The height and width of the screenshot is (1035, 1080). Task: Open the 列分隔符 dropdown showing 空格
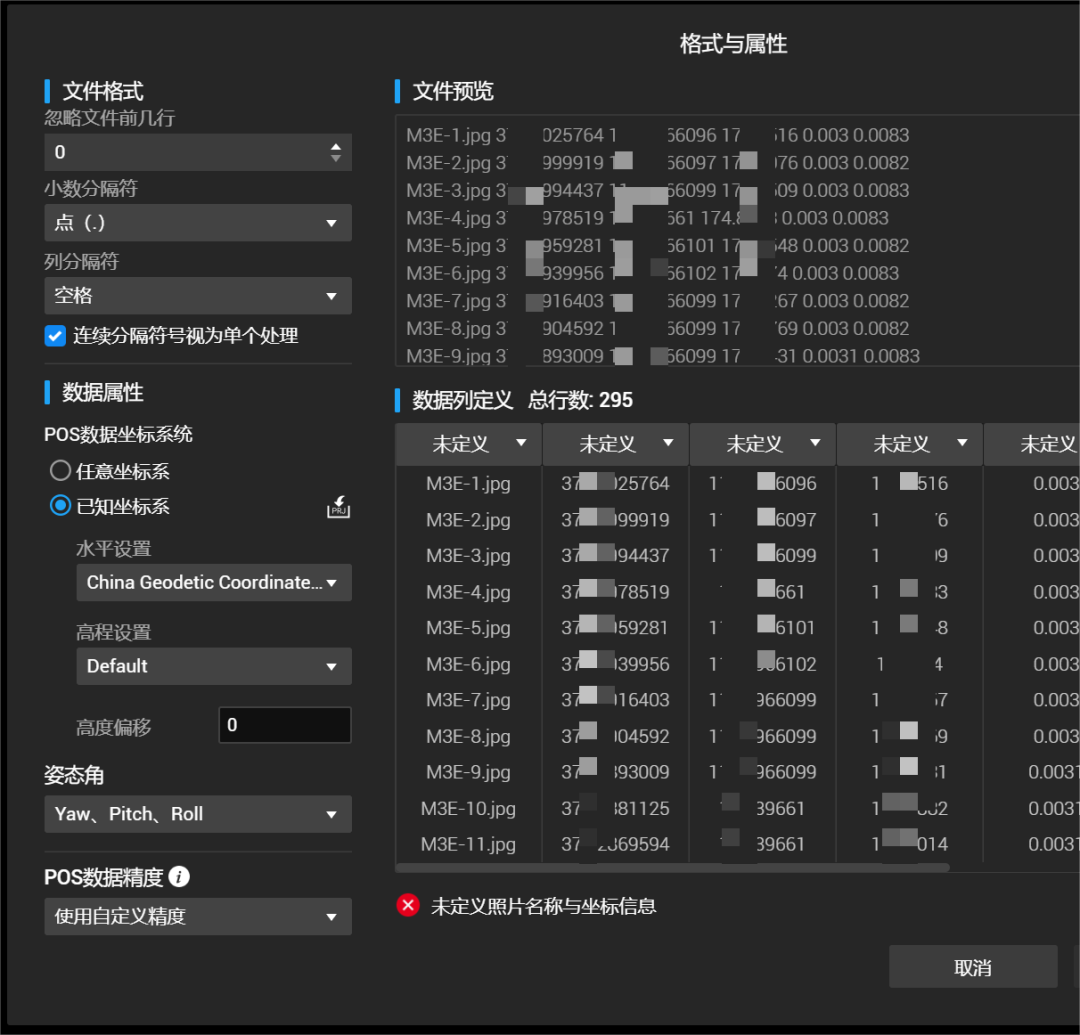coord(198,295)
